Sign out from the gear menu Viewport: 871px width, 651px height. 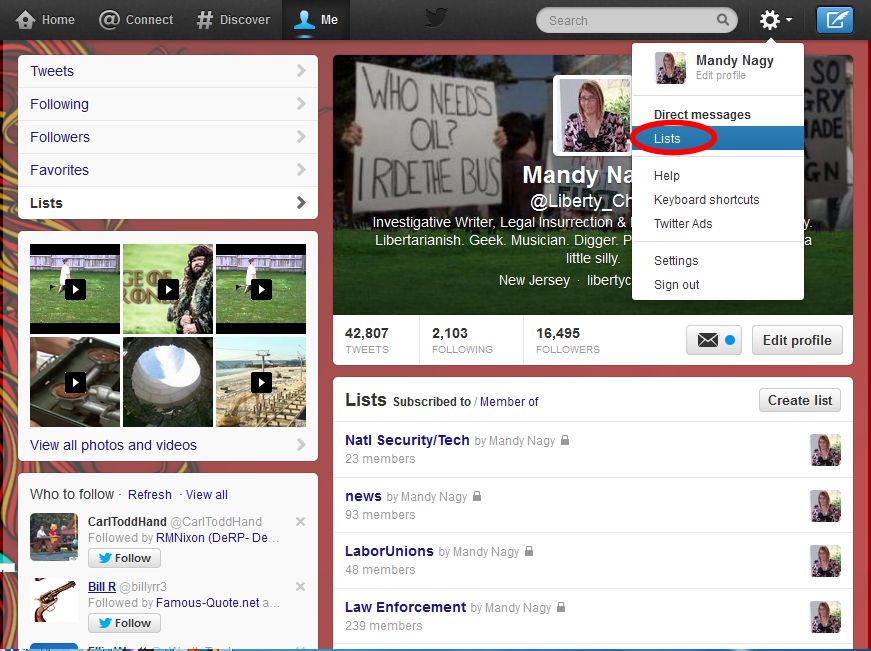pyautogui.click(x=677, y=284)
